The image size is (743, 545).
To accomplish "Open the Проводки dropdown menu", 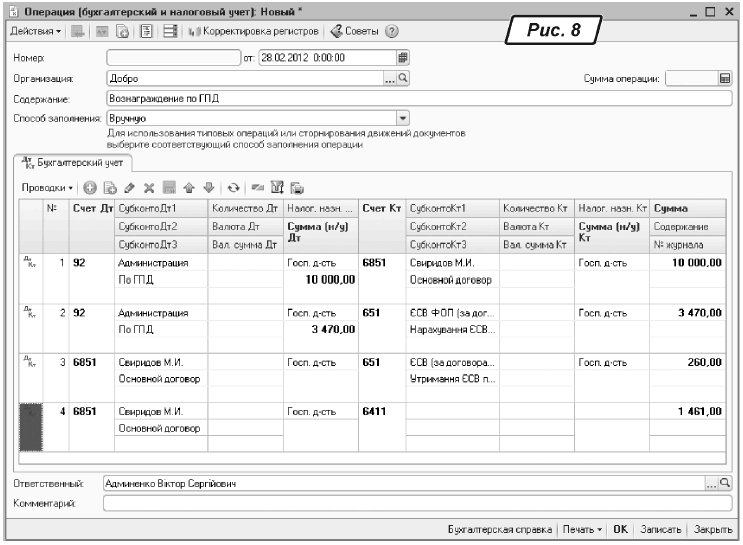I will click(x=48, y=187).
